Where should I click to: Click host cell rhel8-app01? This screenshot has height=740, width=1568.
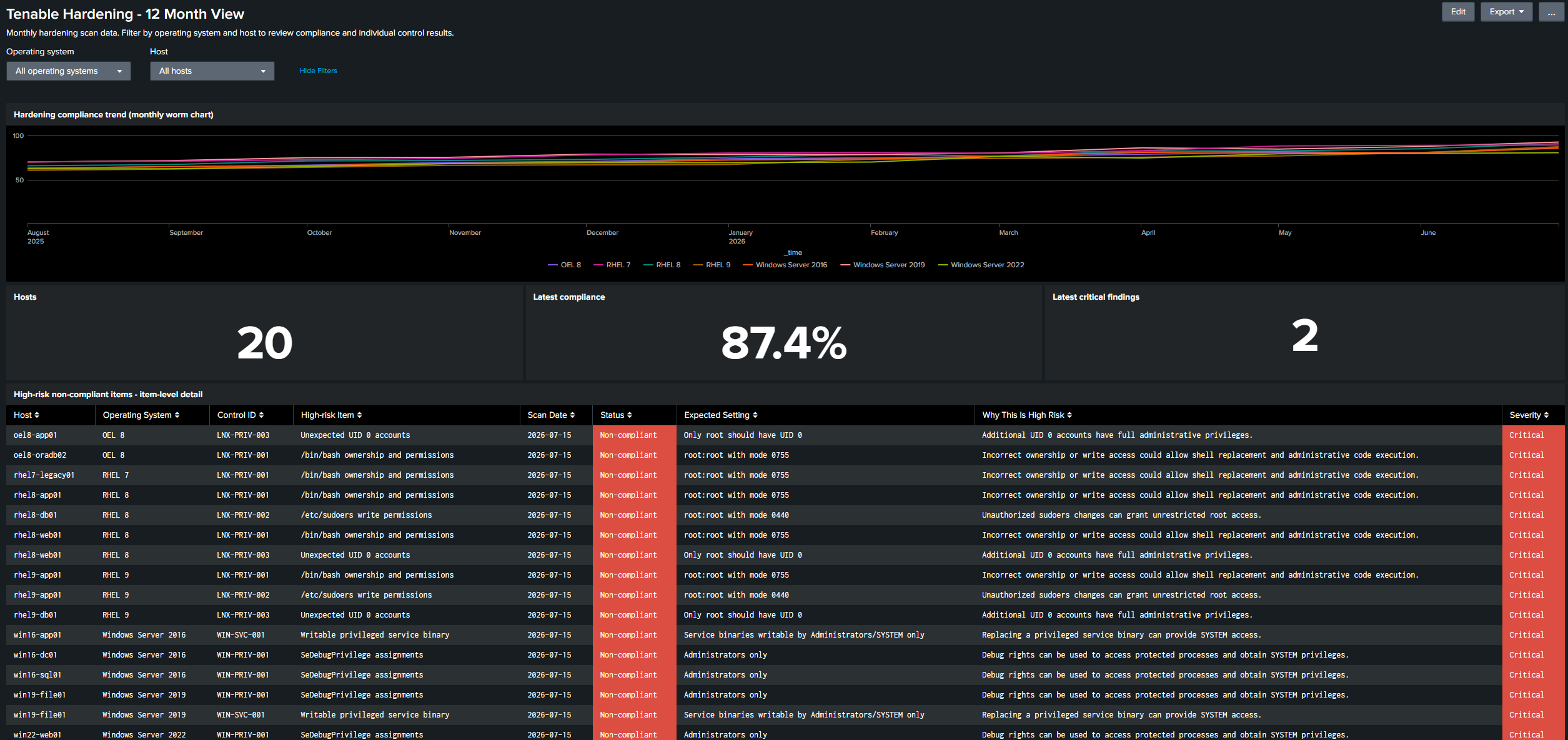coord(37,495)
